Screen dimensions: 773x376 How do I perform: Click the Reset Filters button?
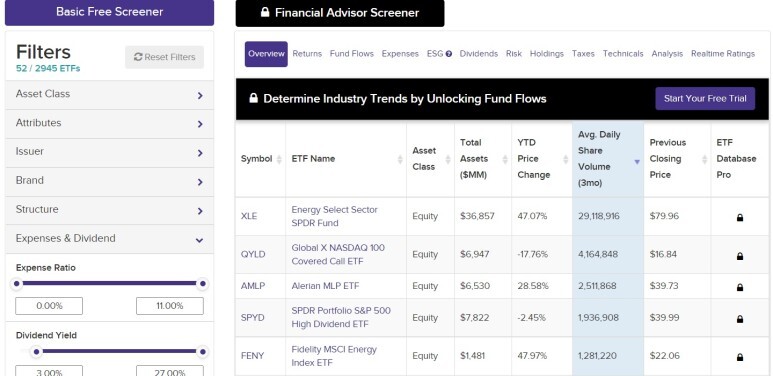tap(164, 57)
